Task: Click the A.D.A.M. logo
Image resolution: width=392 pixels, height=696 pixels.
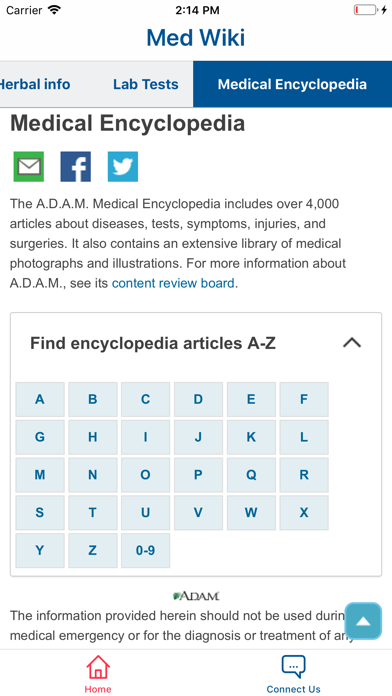Action: tap(196, 596)
